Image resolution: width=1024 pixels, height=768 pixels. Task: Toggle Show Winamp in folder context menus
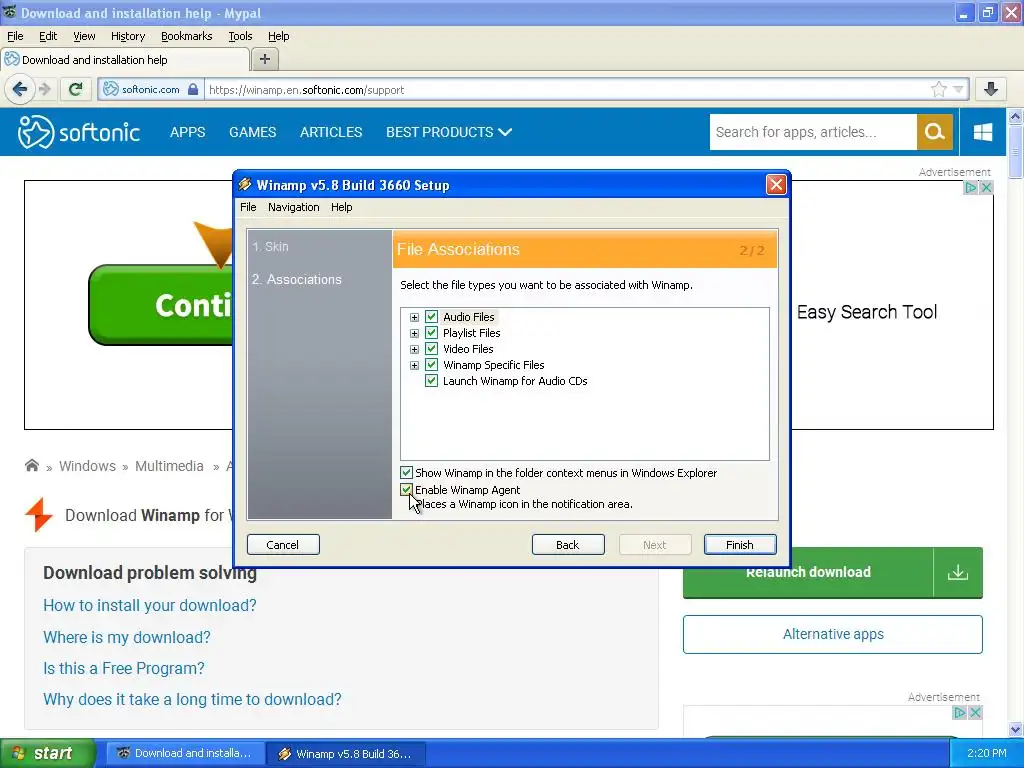[x=406, y=472]
